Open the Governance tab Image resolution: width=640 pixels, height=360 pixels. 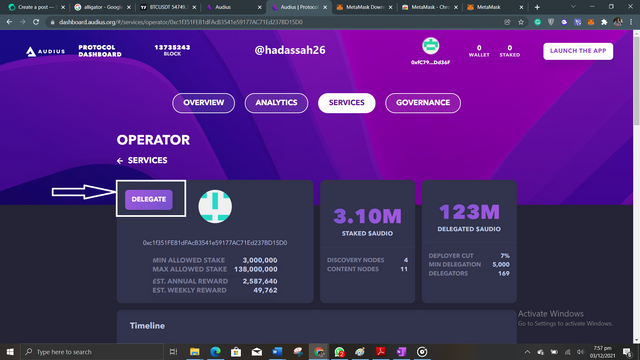coord(423,103)
